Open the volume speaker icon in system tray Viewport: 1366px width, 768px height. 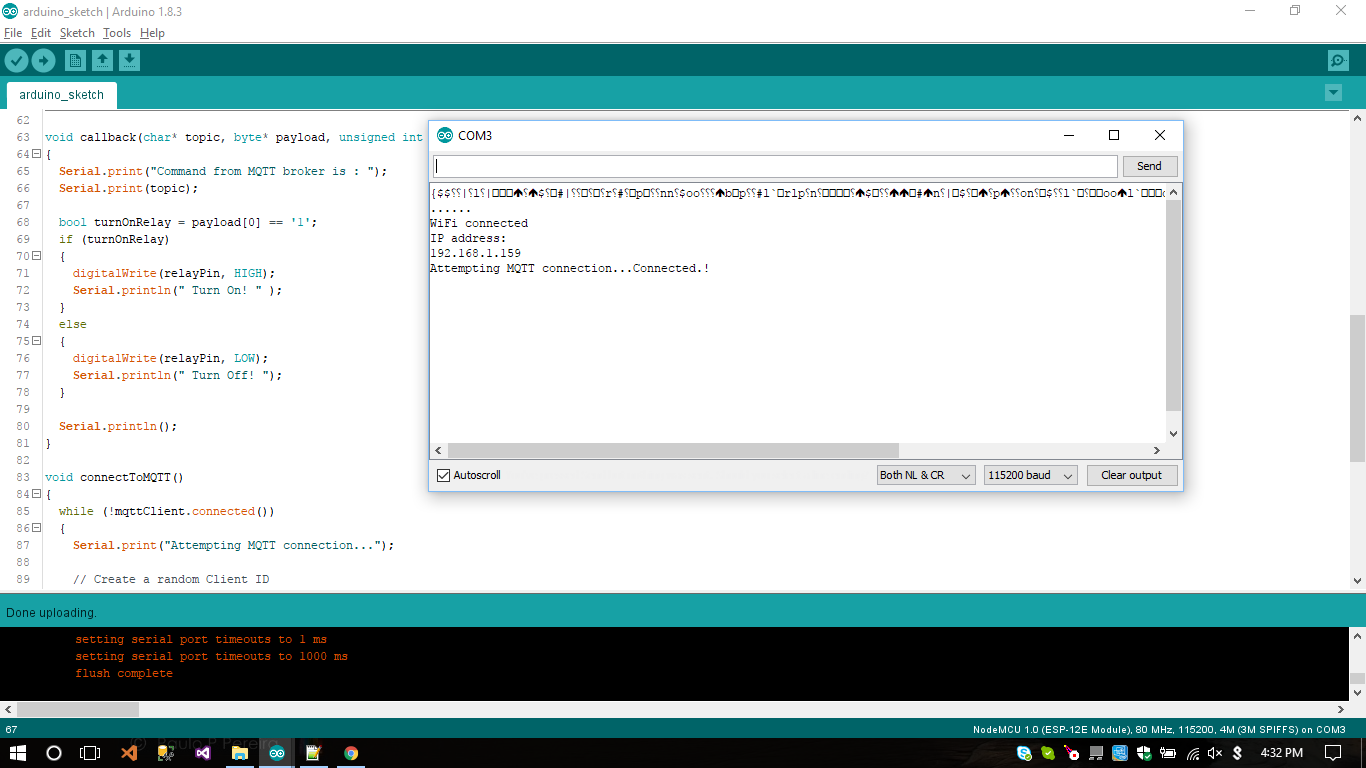click(x=1213, y=752)
